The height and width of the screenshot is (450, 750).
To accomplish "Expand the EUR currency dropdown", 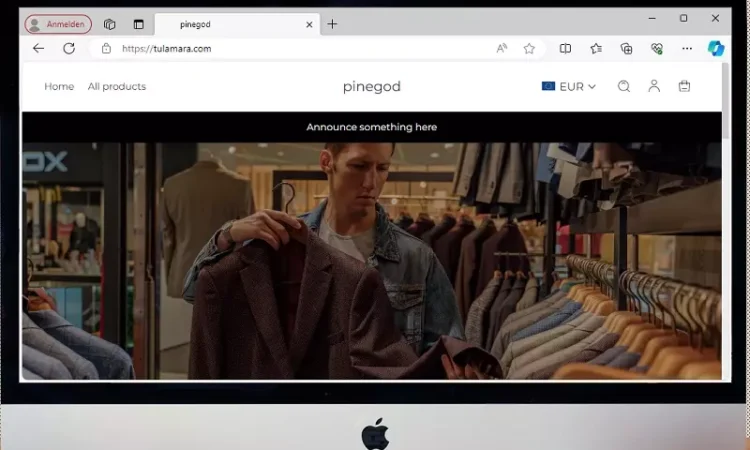I will (x=569, y=87).
